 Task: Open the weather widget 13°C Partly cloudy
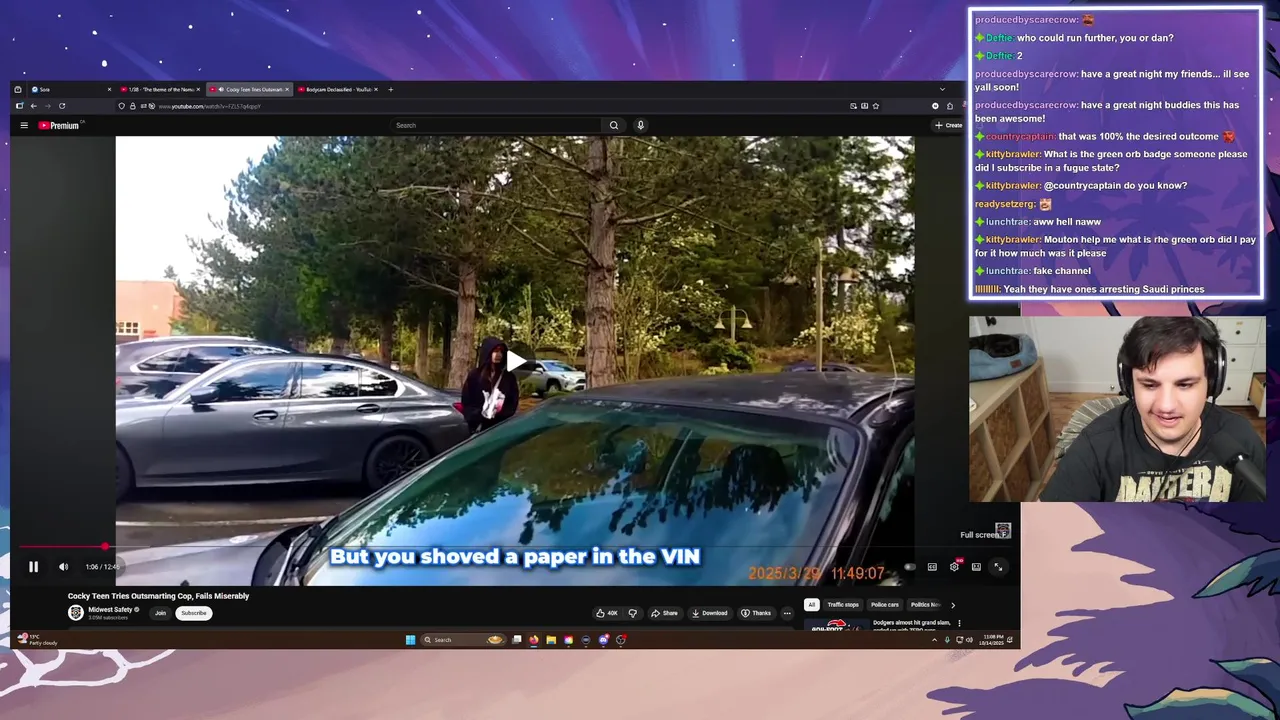tap(38, 639)
